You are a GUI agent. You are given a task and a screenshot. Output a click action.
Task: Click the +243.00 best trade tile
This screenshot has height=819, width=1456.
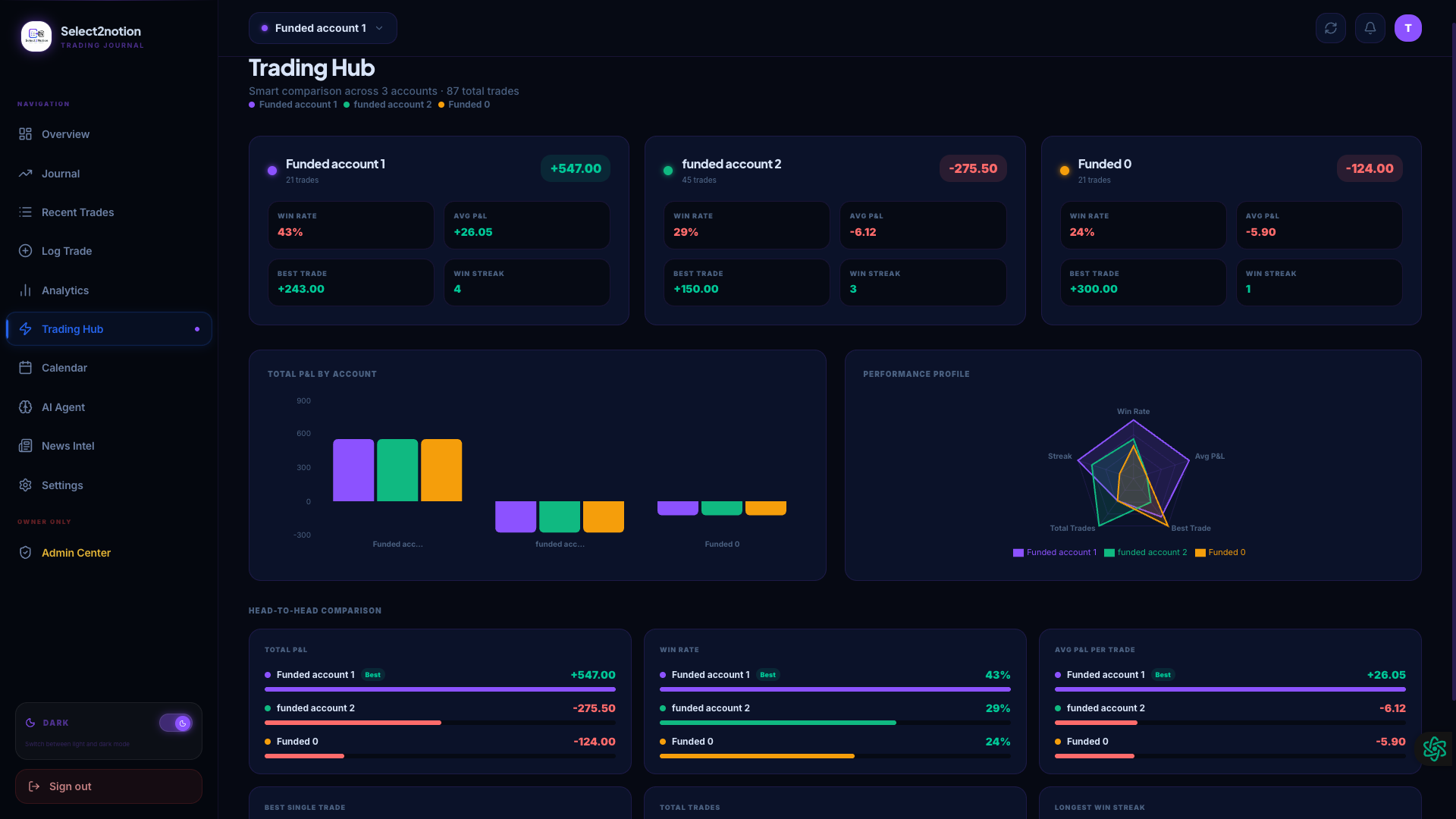coord(351,283)
